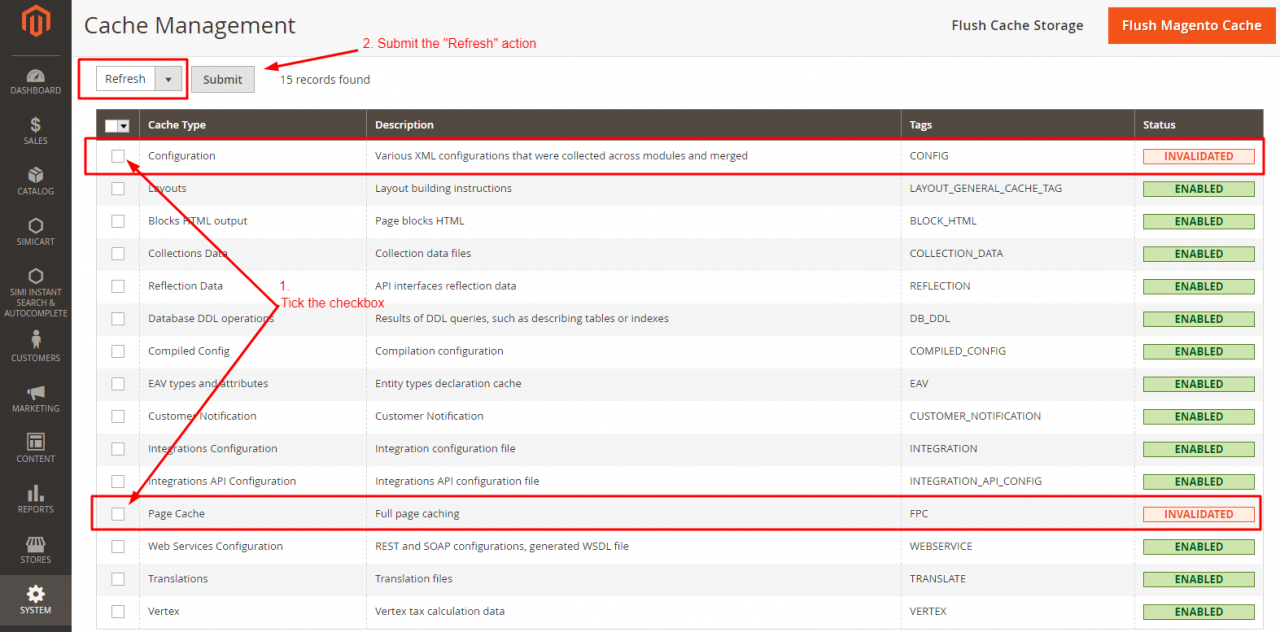The height and width of the screenshot is (632, 1280).
Task: Click the INVALIDATED status badge for Page Cache
Action: [x=1198, y=513]
